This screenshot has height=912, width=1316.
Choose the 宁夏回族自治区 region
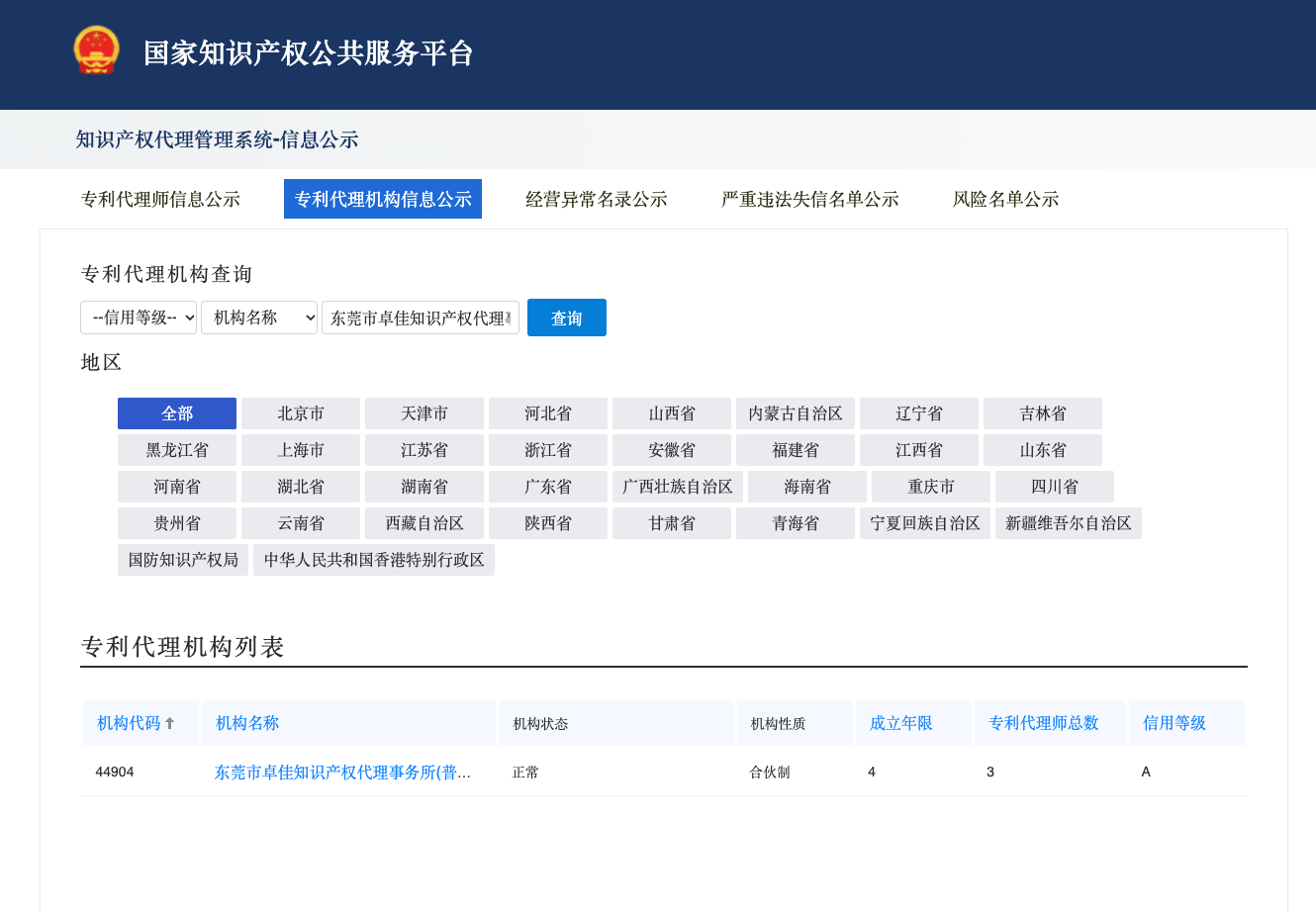pyautogui.click(x=925, y=523)
